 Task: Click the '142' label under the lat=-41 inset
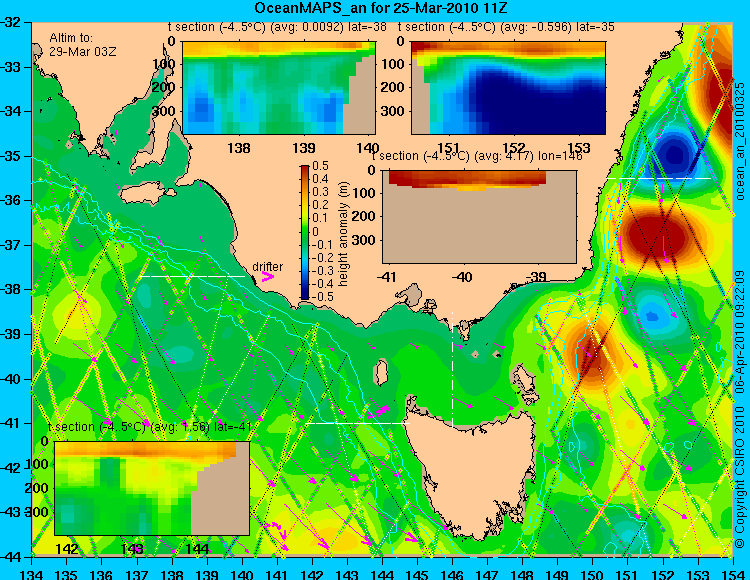point(66,548)
